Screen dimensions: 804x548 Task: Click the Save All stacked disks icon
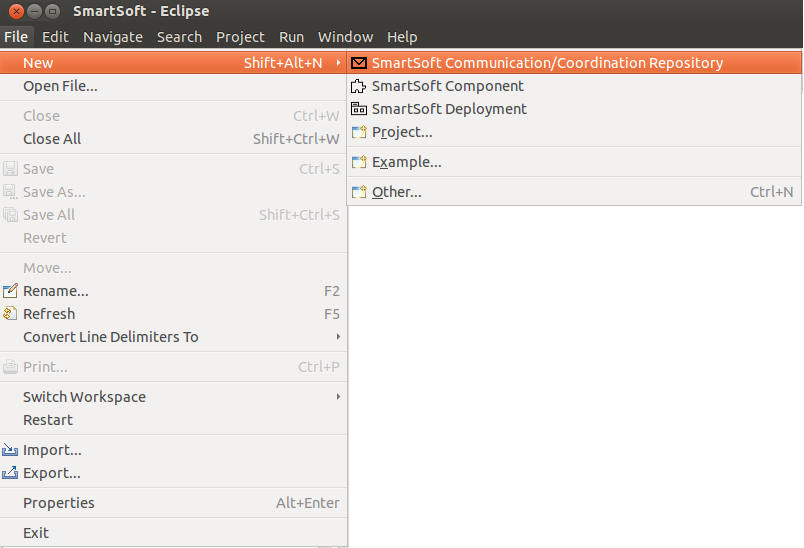coord(10,215)
